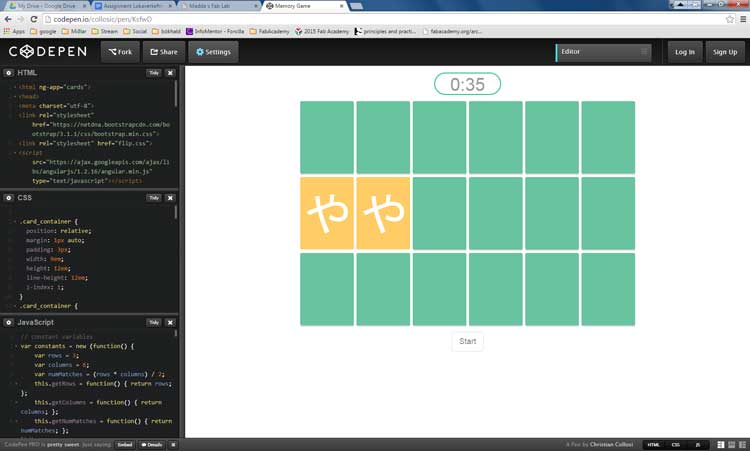Switch to right editor layout icon
The height and width of the screenshot is (451, 750).
[x=742, y=445]
